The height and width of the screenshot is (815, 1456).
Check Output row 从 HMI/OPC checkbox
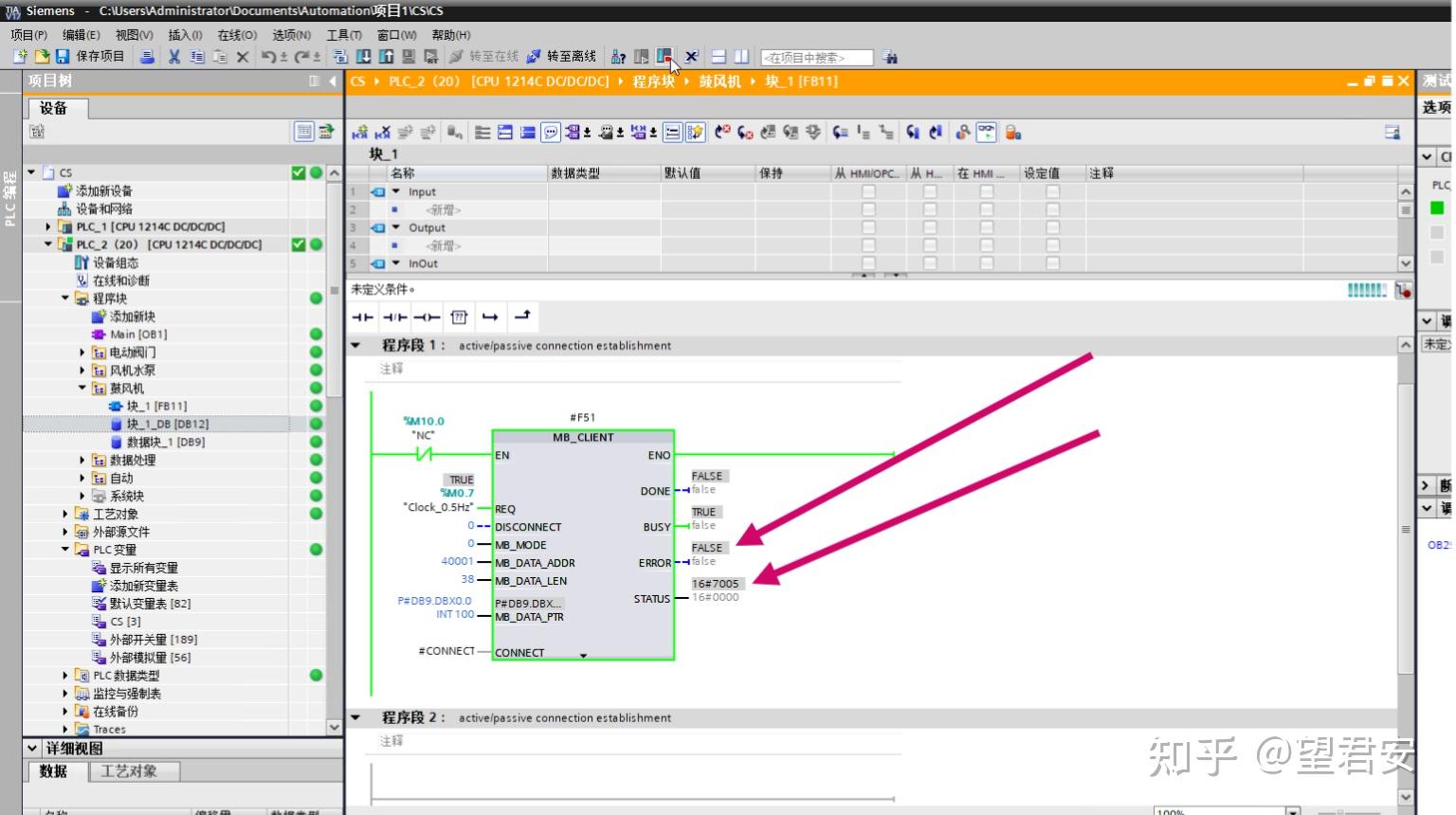coord(868,227)
